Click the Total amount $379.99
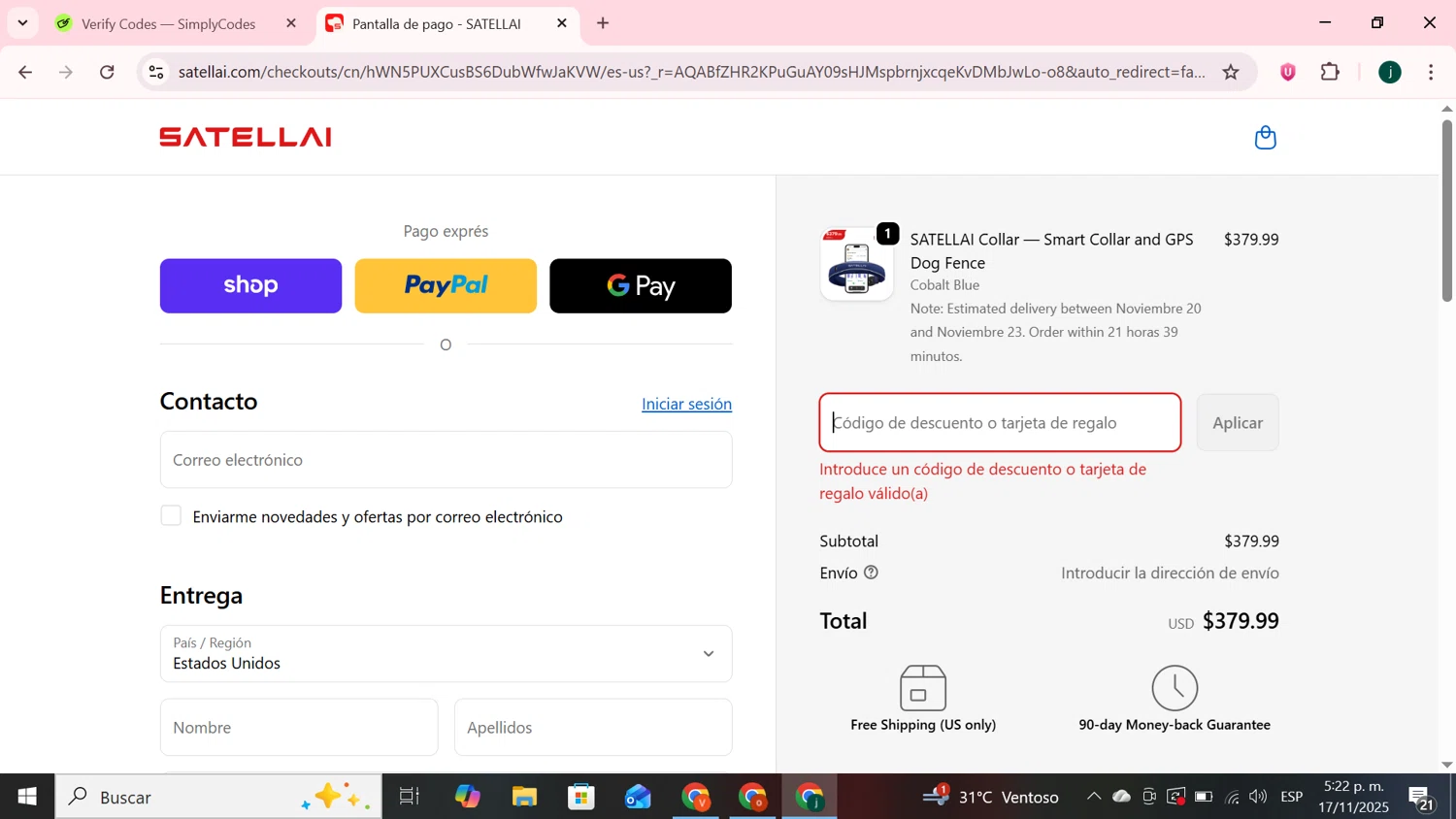 (1241, 621)
